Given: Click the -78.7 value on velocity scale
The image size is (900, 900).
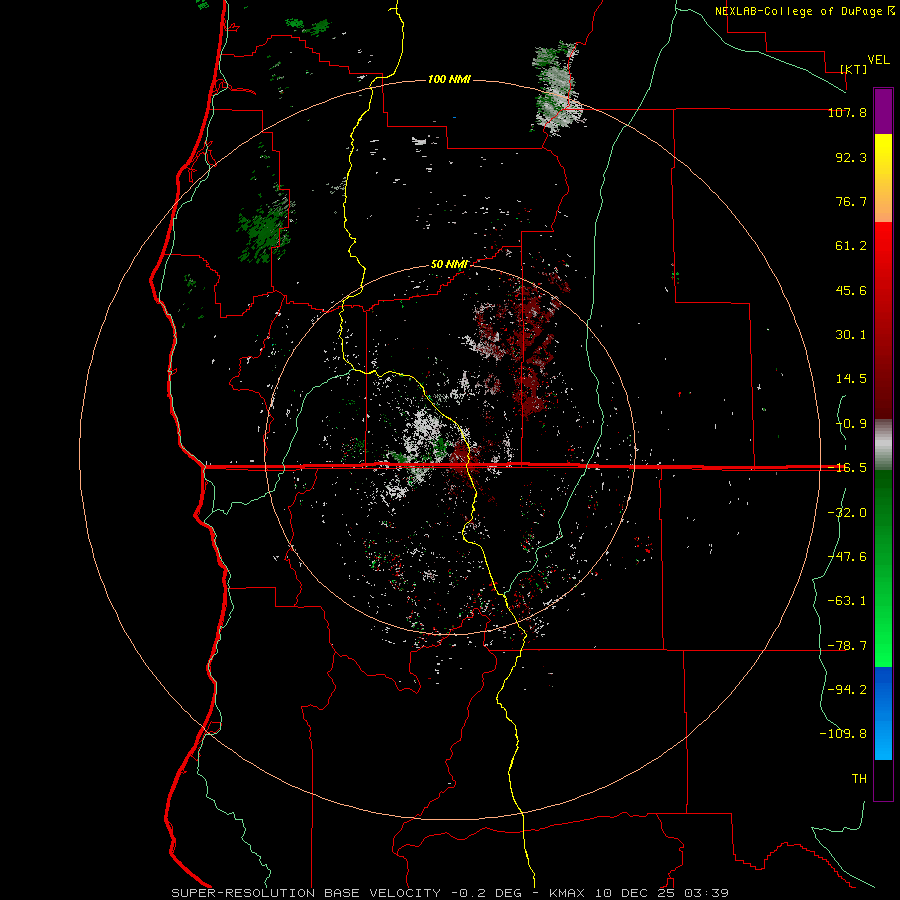Looking at the screenshot, I should (847, 646).
